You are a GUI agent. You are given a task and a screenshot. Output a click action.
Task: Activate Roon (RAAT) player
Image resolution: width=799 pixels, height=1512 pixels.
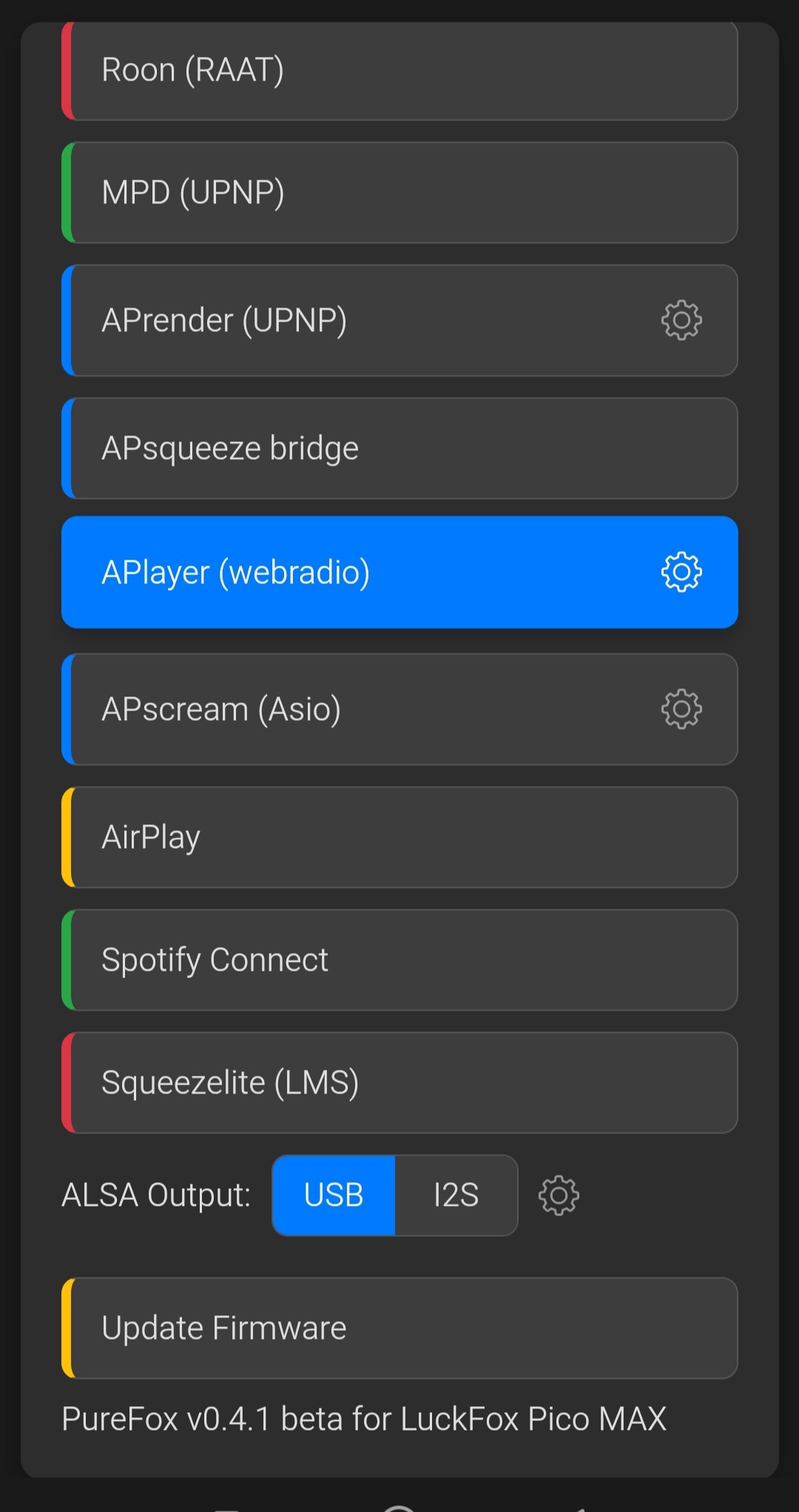[399, 71]
